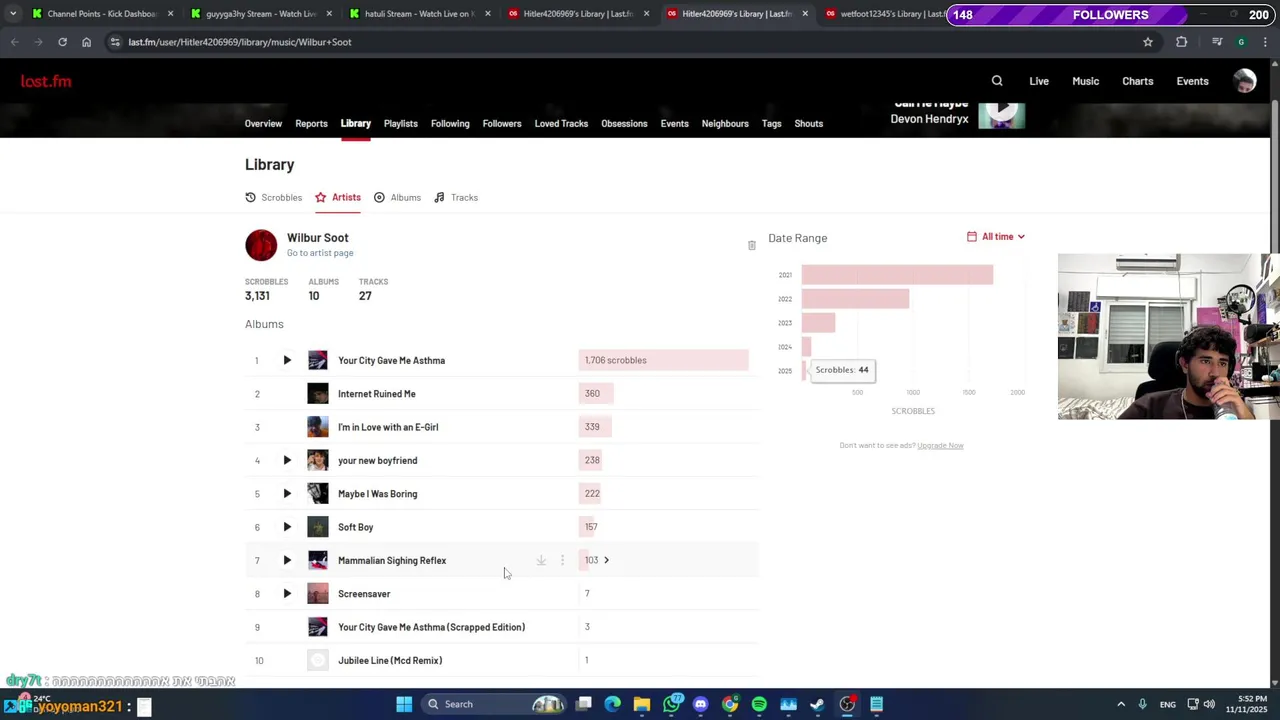
Task: Open the Last.fm search icon
Action: [997, 81]
